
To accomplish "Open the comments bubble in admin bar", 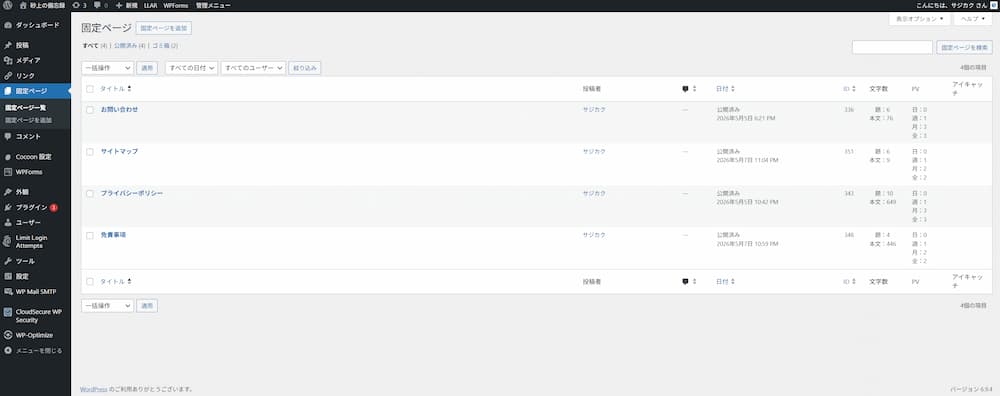I will (100, 5).
